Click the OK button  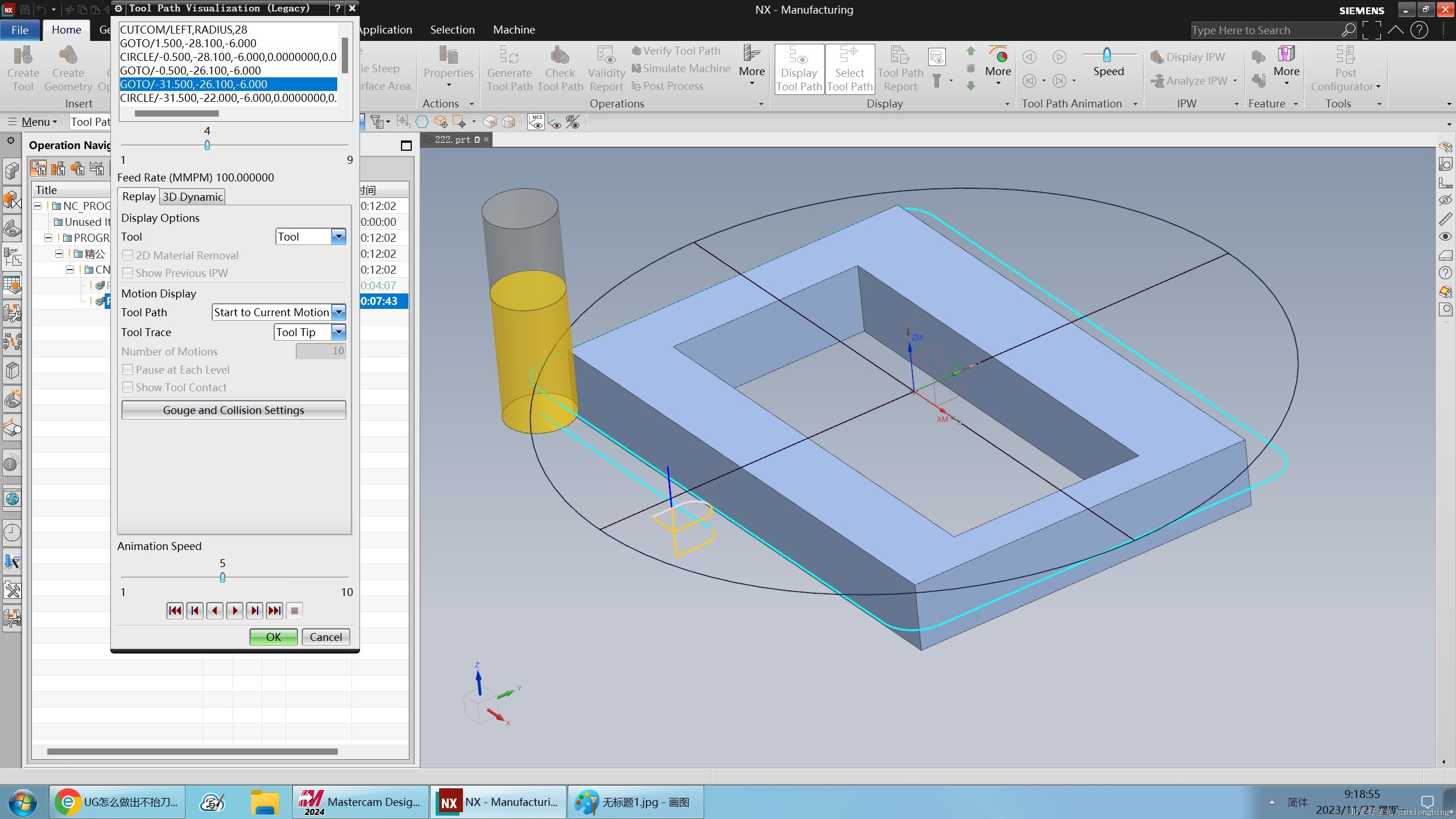tap(274, 637)
